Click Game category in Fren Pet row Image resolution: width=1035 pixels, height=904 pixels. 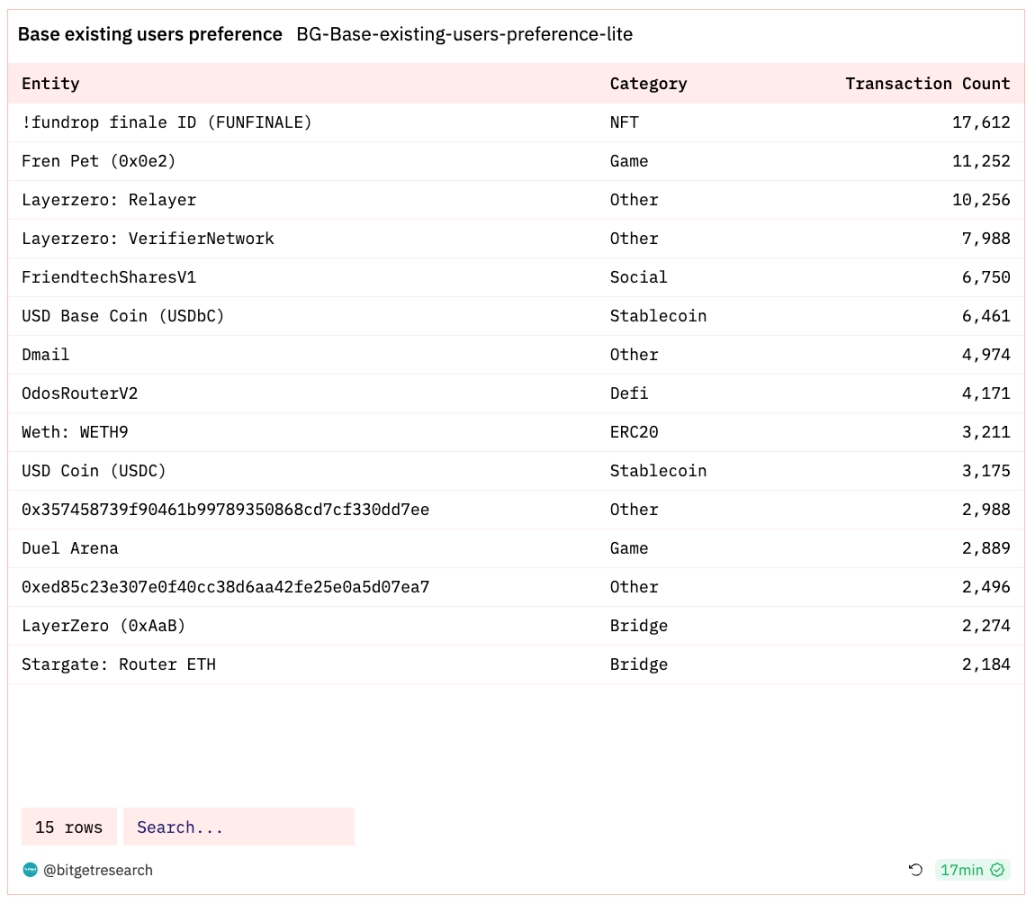(629, 161)
